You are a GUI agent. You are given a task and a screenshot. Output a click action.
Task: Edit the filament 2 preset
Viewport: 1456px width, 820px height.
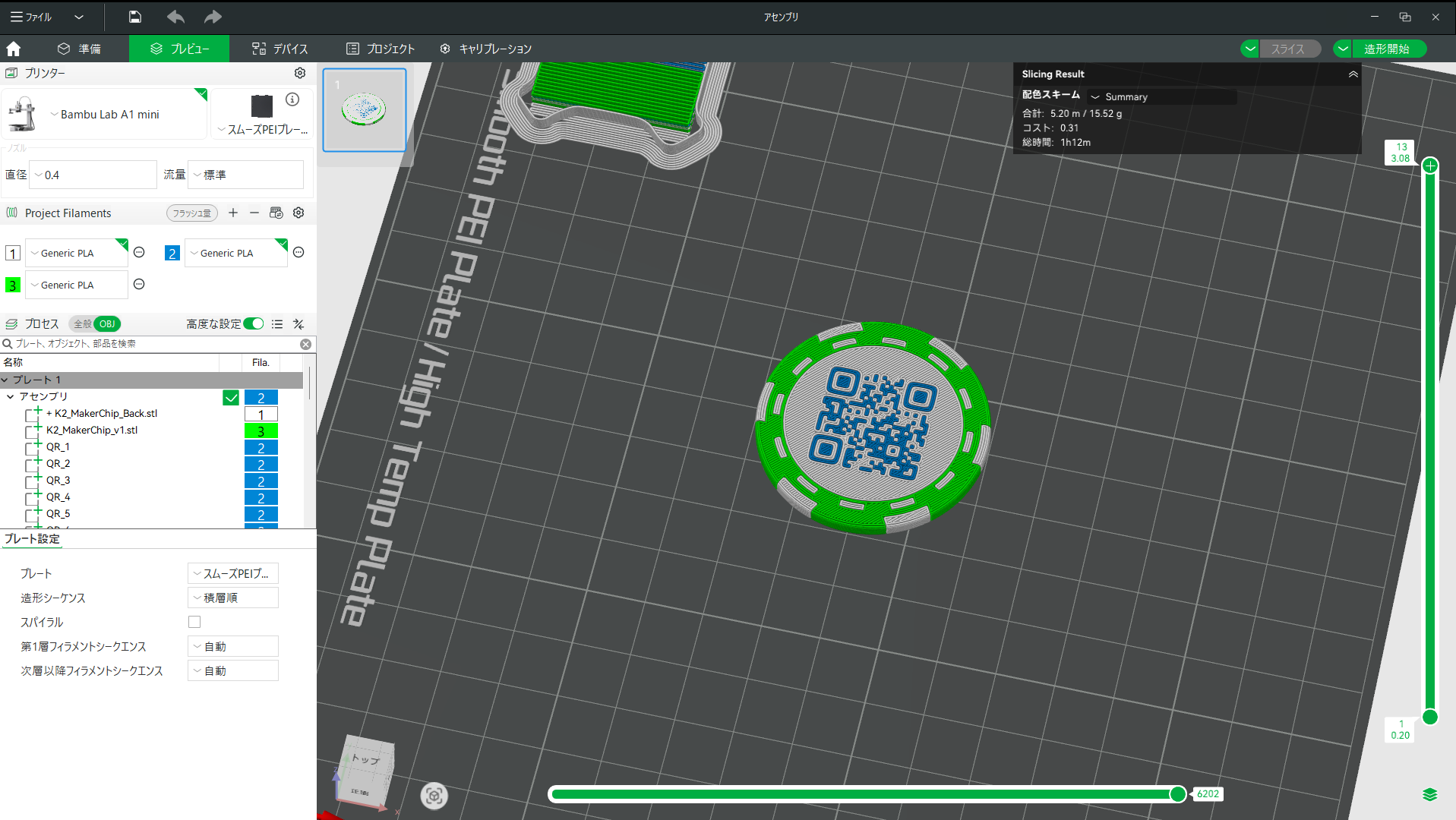point(298,252)
